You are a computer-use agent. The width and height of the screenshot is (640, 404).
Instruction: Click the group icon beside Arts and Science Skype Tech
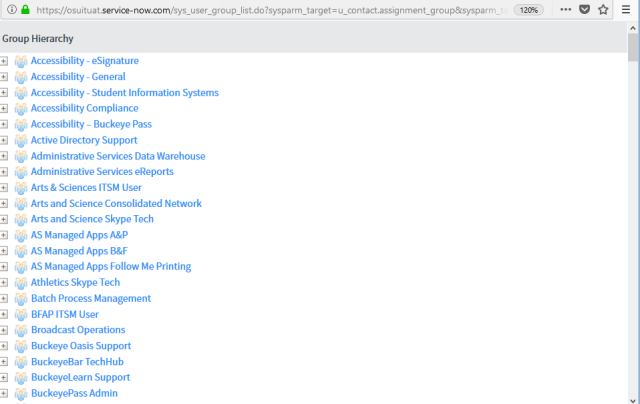(21, 220)
